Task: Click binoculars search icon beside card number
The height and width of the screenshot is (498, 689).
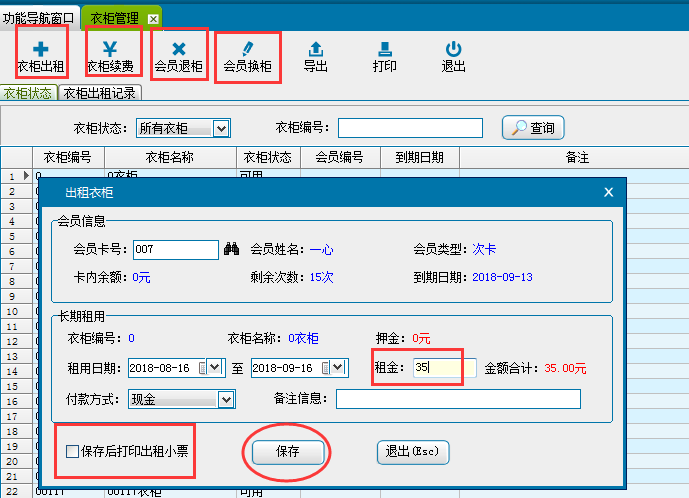Action: [x=232, y=249]
